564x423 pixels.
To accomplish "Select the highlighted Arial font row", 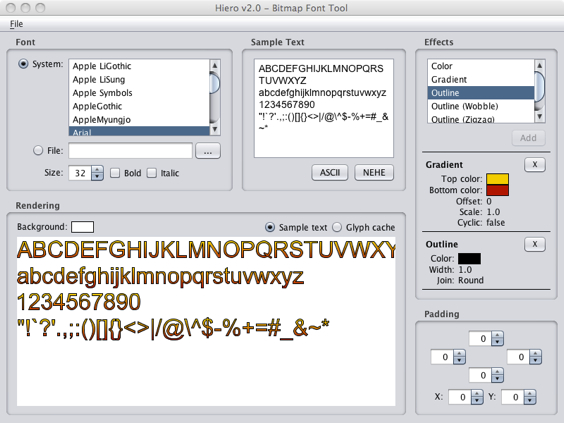I will coord(138,131).
